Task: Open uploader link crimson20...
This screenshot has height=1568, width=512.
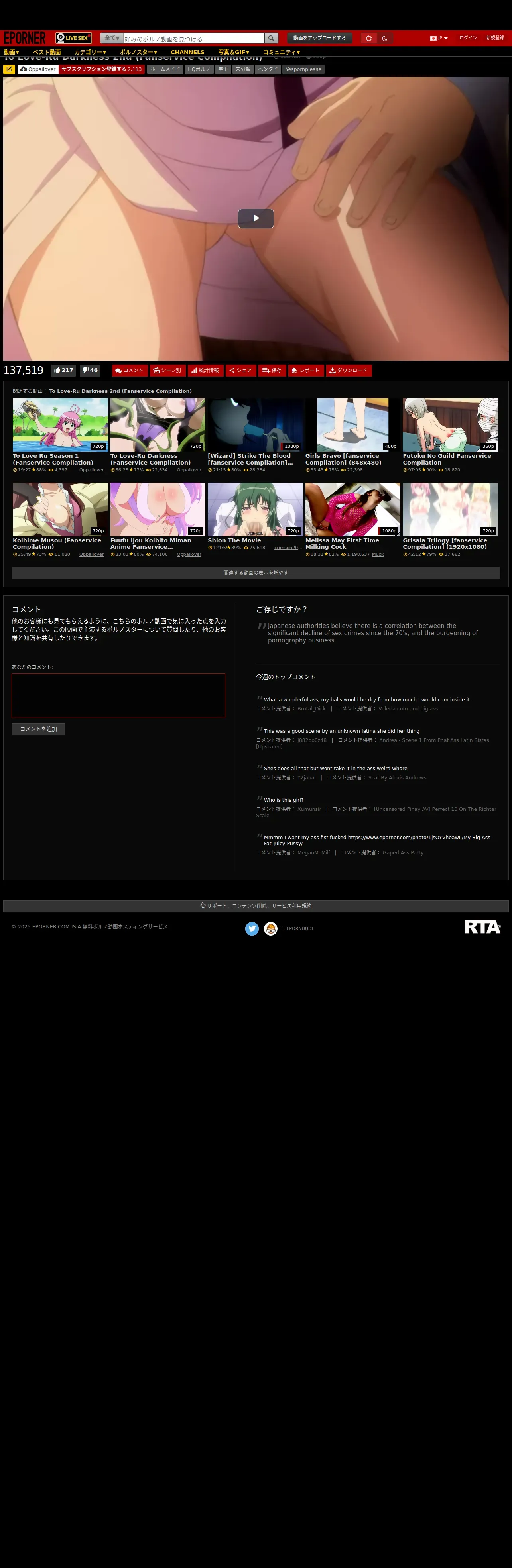Action: click(288, 548)
